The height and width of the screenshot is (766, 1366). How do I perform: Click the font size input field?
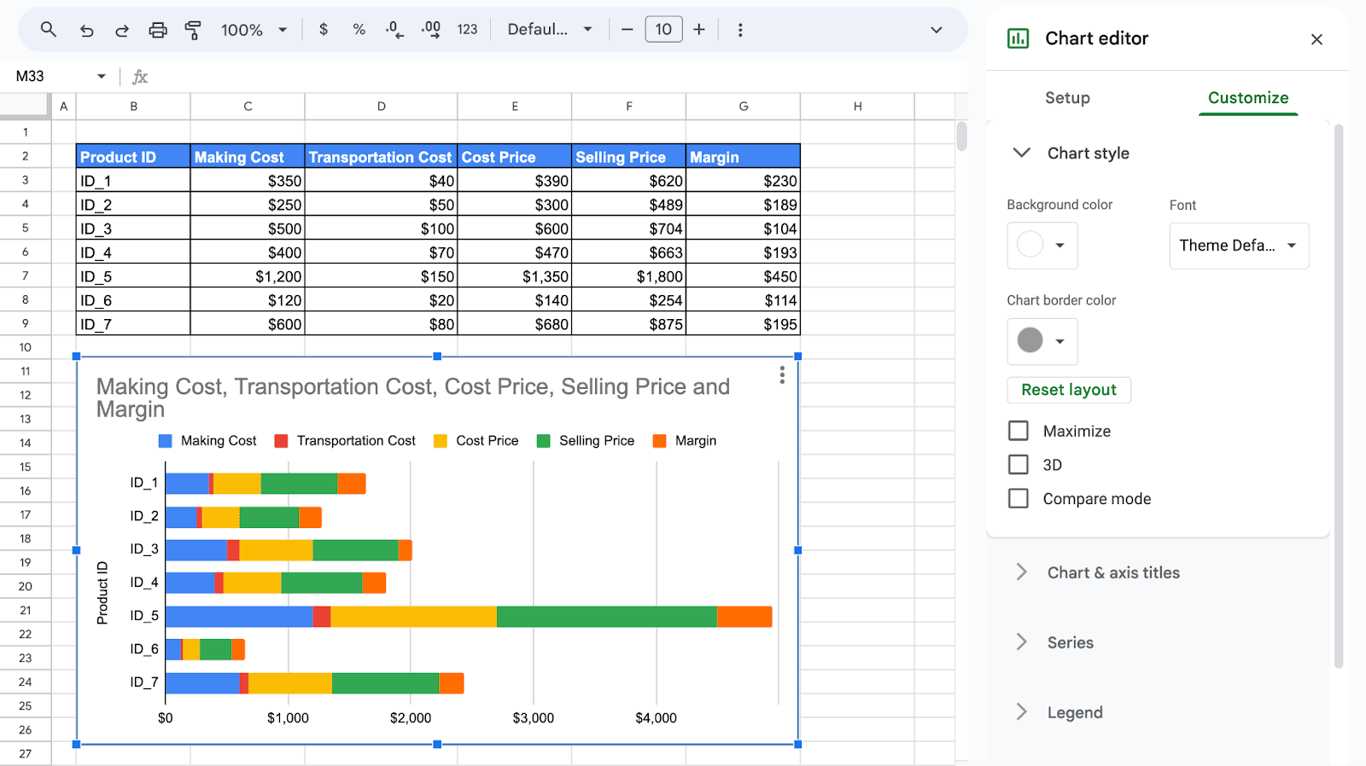point(664,30)
